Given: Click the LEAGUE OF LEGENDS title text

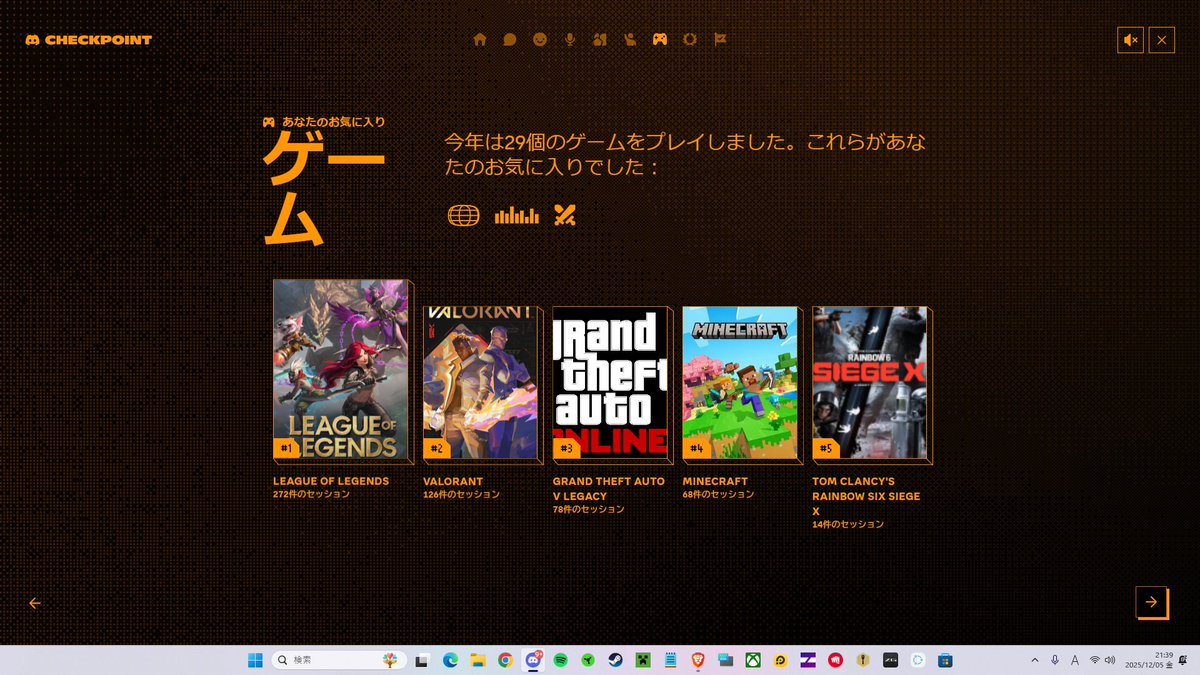Looking at the screenshot, I should coord(331,481).
